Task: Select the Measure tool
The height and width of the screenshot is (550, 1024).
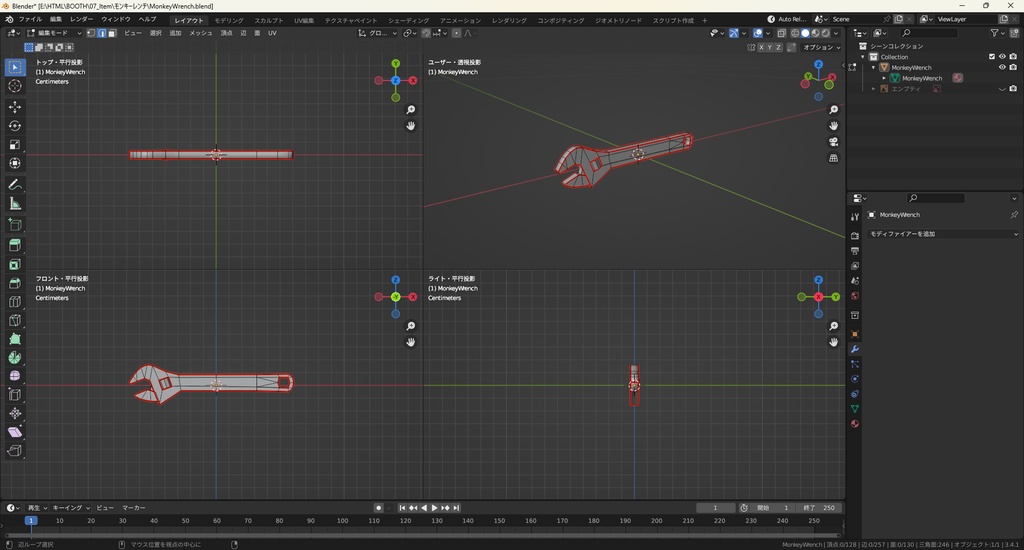Action: tap(15, 204)
